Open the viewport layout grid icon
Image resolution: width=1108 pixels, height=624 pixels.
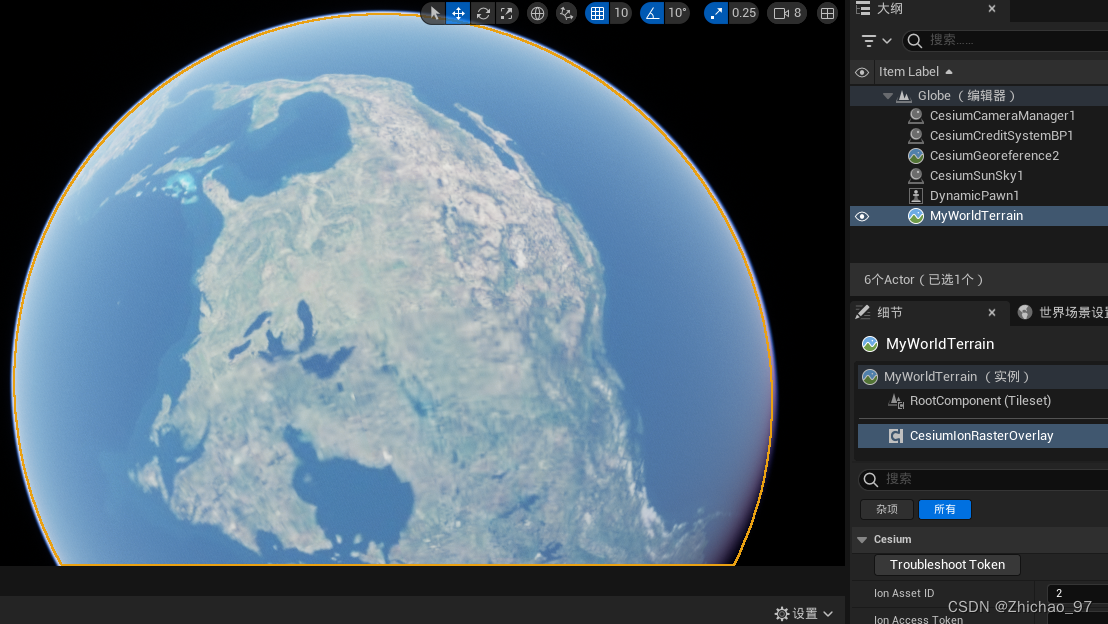pyautogui.click(x=827, y=13)
